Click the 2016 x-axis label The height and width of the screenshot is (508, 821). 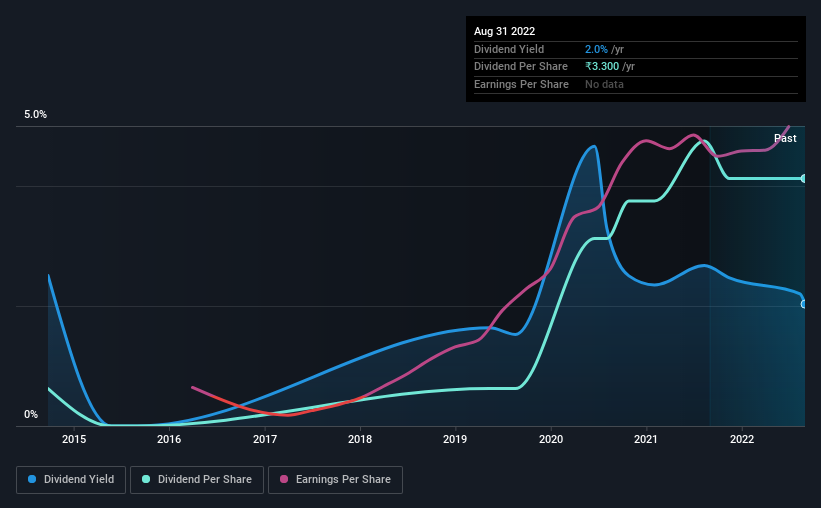point(169,439)
